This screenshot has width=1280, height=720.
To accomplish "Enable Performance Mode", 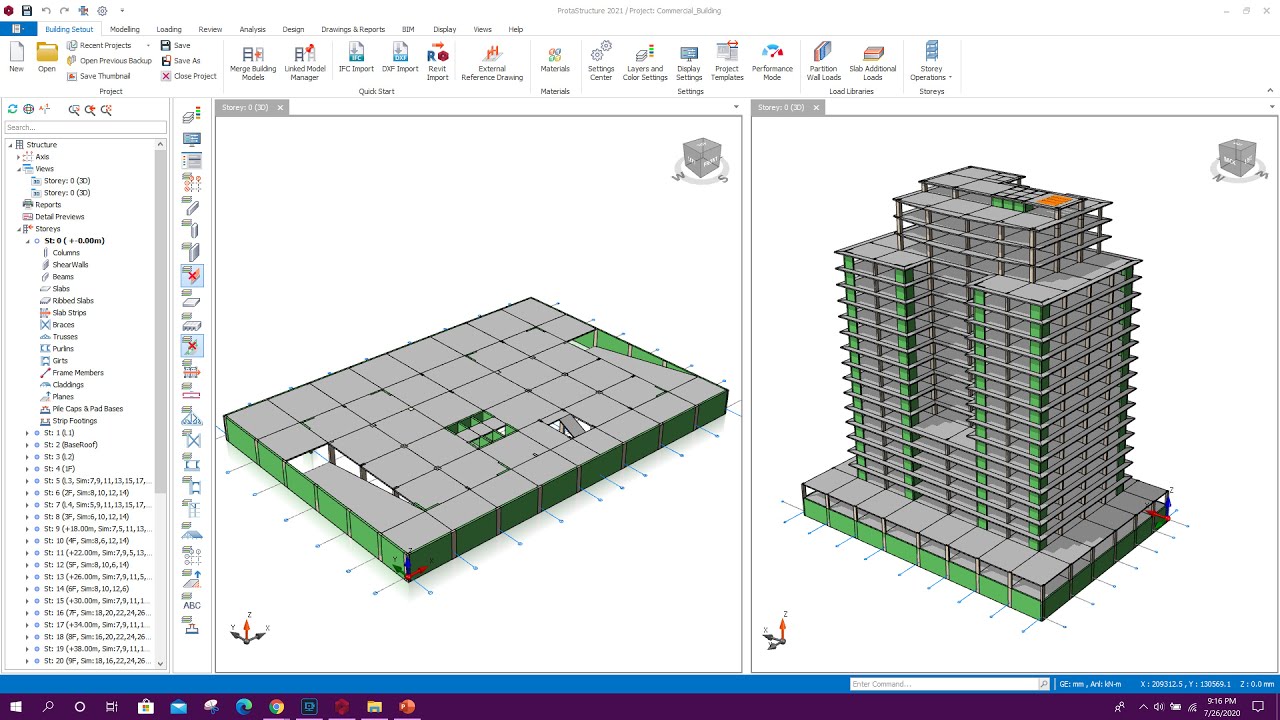I will 772,60.
